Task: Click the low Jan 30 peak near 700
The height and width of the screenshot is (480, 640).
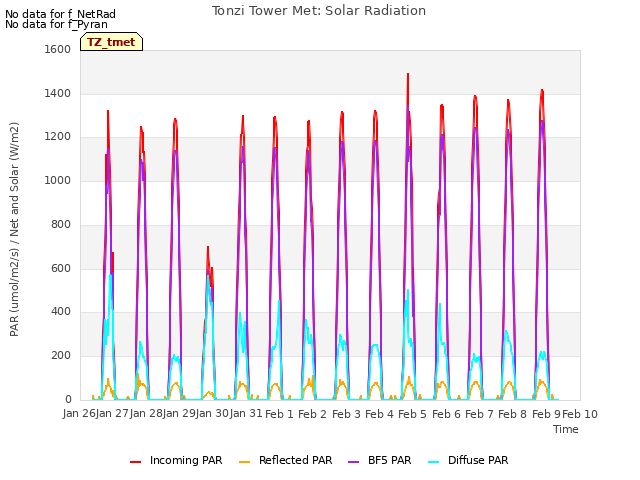Action: click(x=208, y=248)
